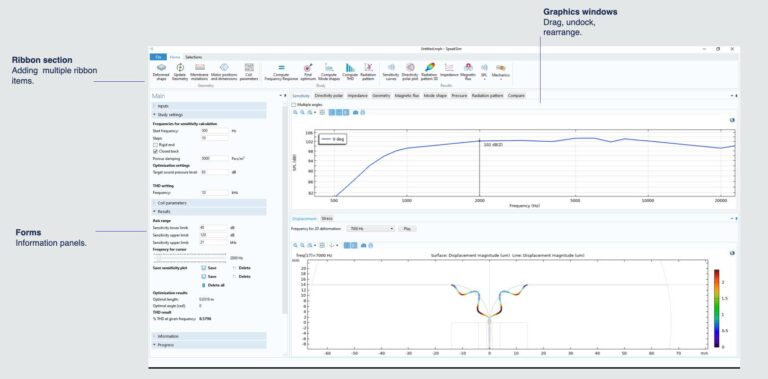Open Motor positions and dimensions
The width and height of the screenshot is (768, 379).
pos(224,71)
